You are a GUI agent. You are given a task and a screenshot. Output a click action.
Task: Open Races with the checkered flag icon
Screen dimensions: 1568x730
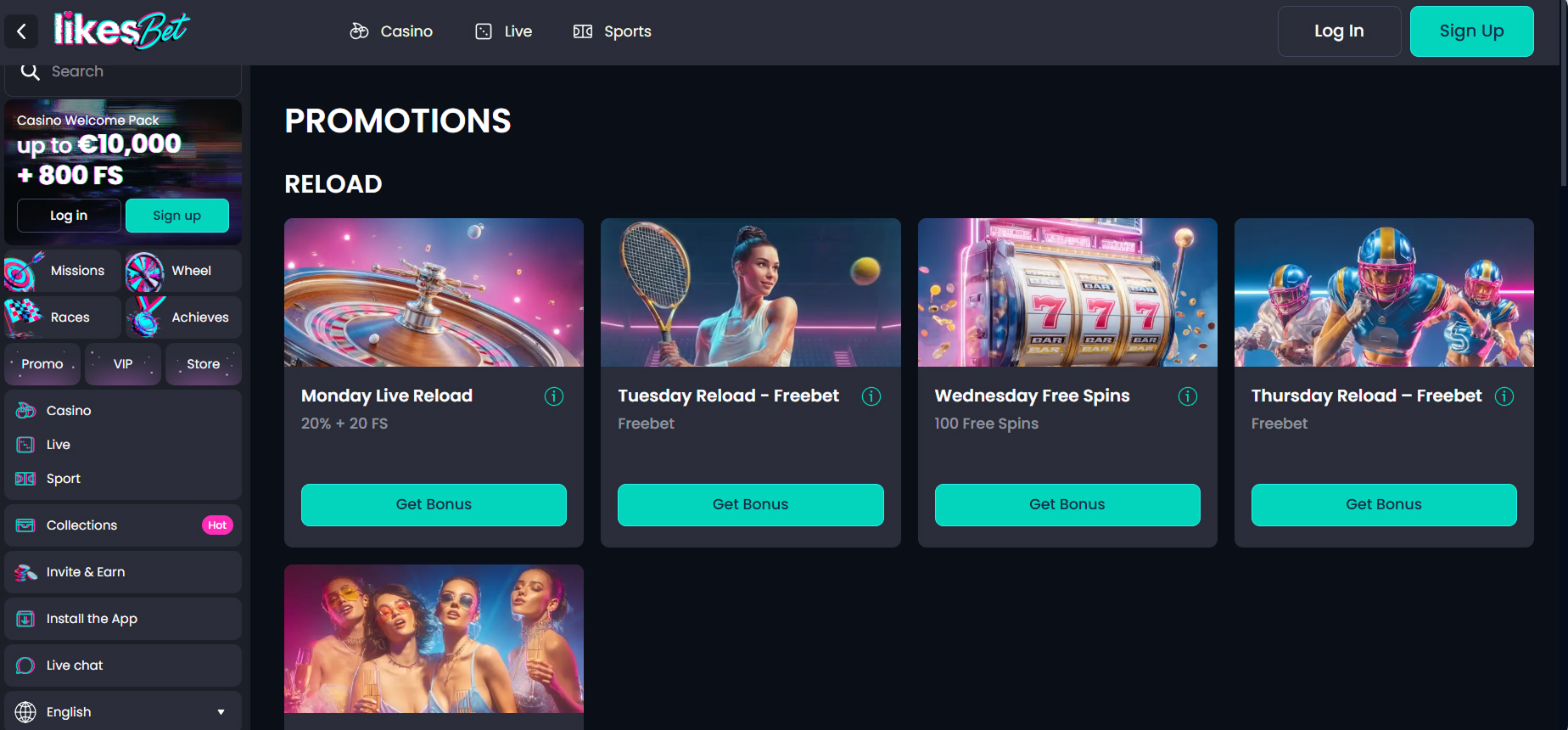tap(23, 317)
